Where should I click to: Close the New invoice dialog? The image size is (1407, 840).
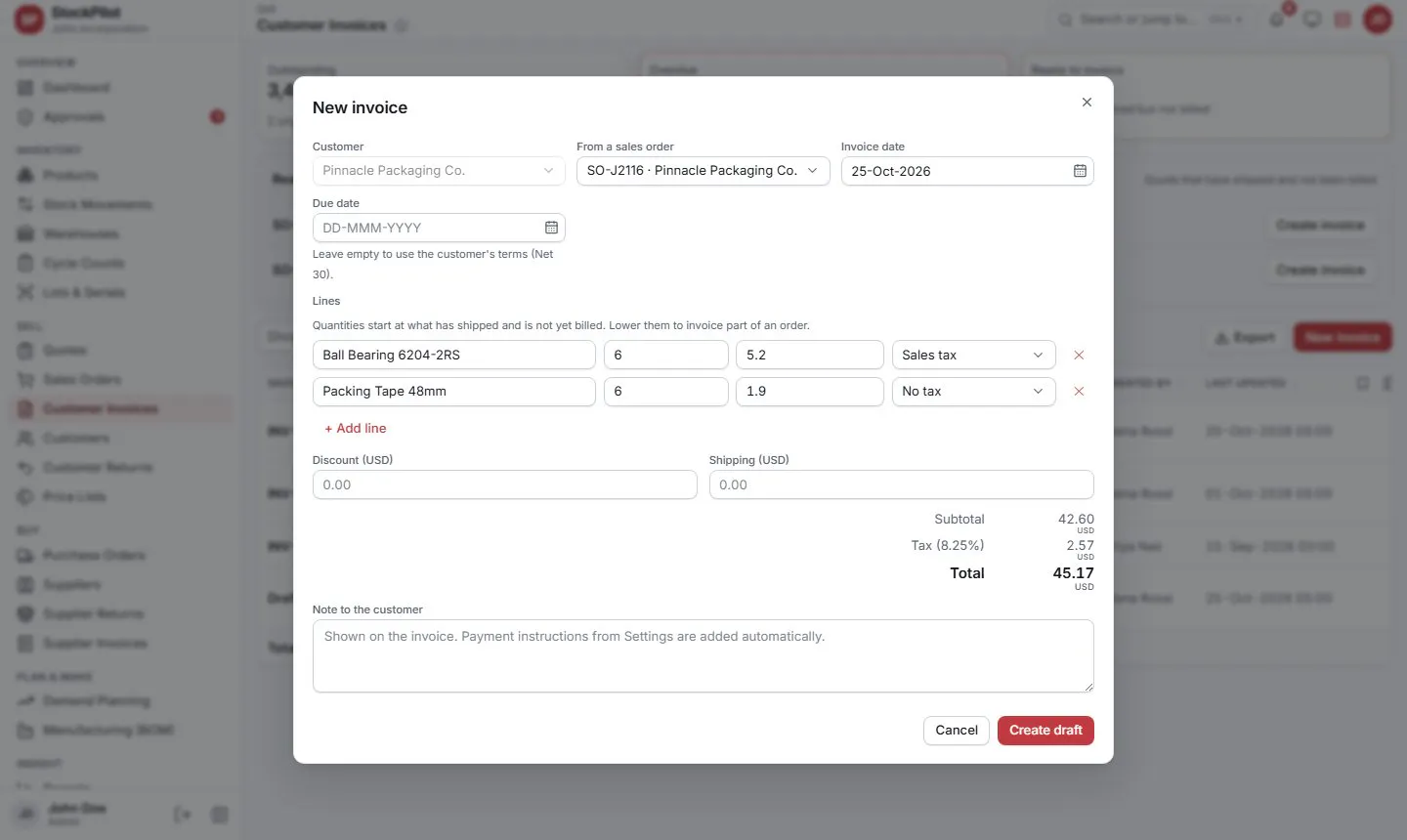(x=1087, y=103)
